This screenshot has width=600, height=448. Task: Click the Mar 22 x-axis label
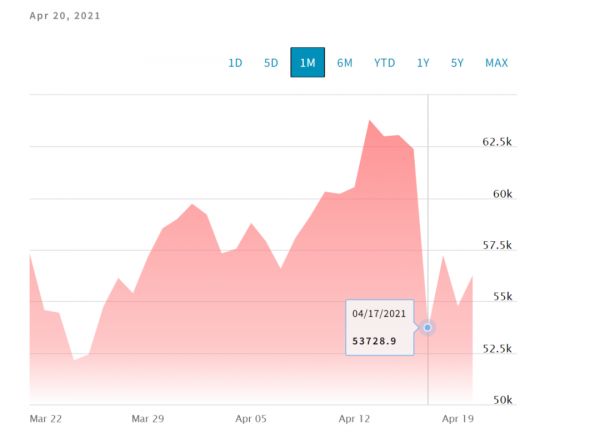[45, 420]
